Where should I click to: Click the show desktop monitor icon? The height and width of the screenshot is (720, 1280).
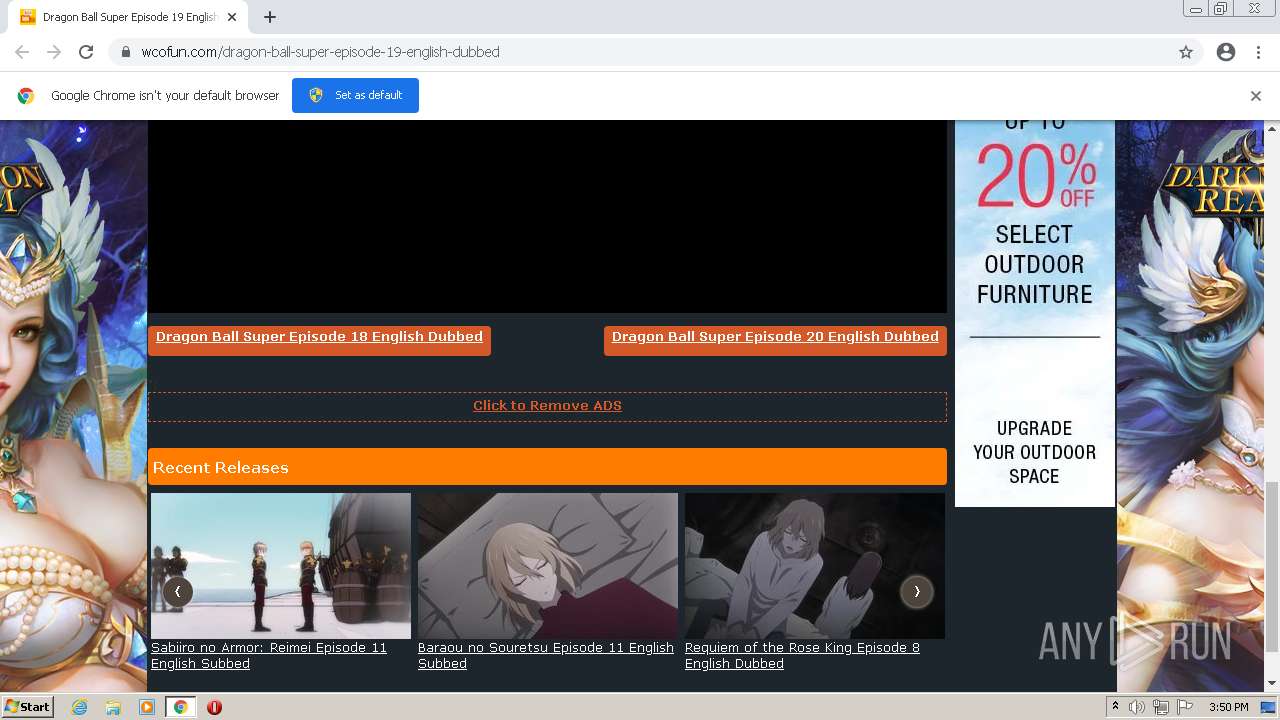point(1268,707)
